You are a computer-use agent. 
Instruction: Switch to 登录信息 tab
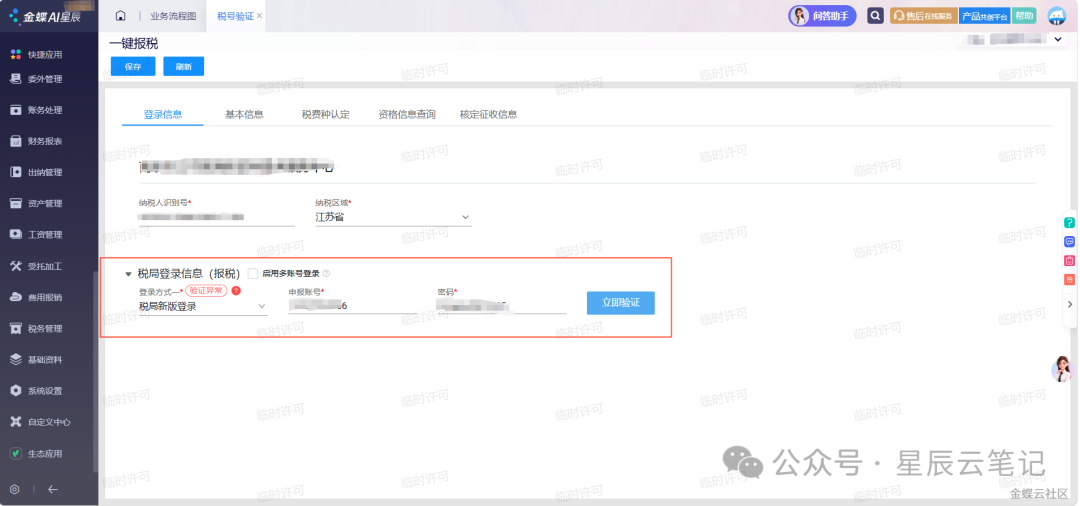tap(163, 114)
